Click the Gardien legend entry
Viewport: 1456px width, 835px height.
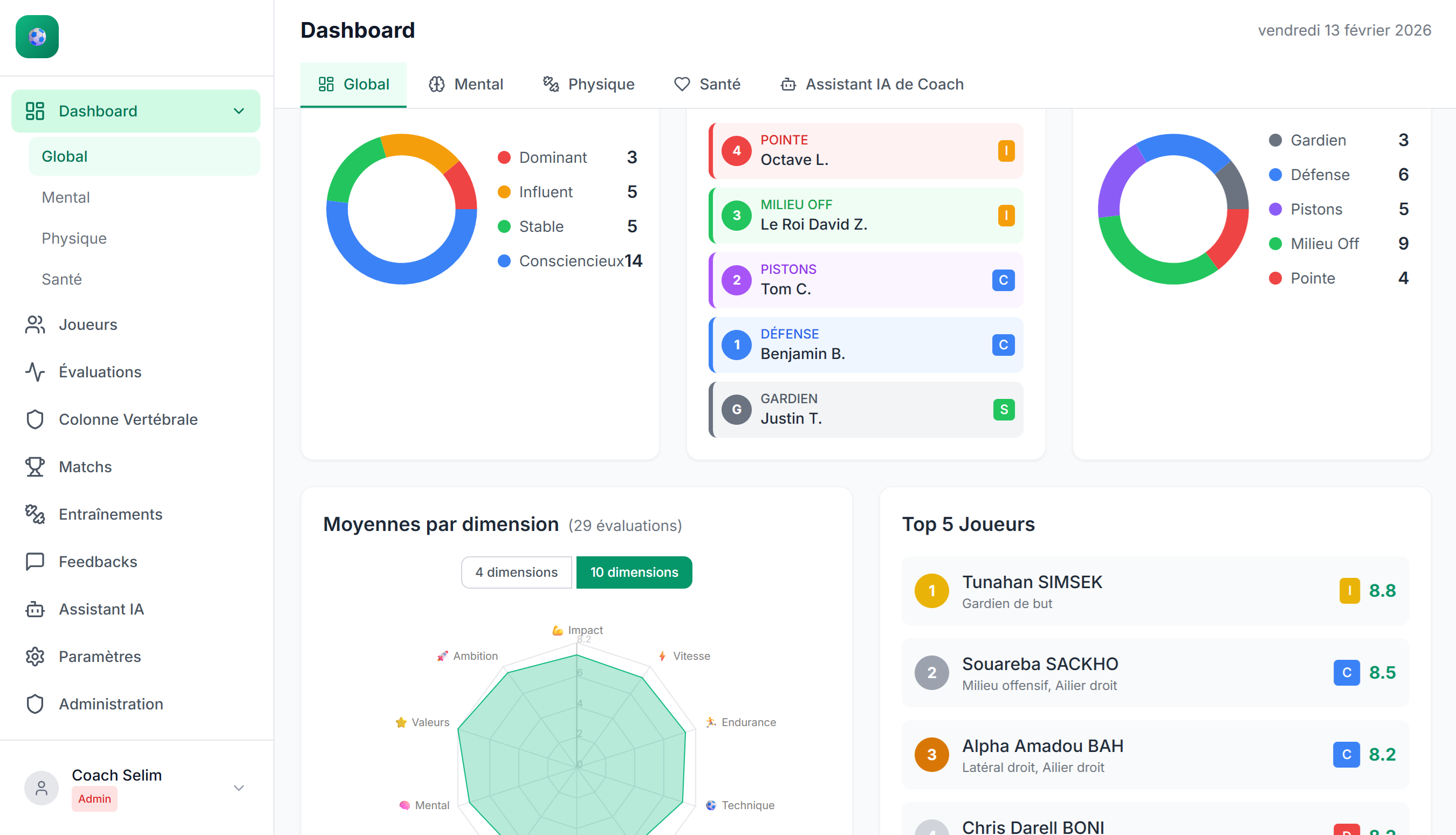[1338, 141]
